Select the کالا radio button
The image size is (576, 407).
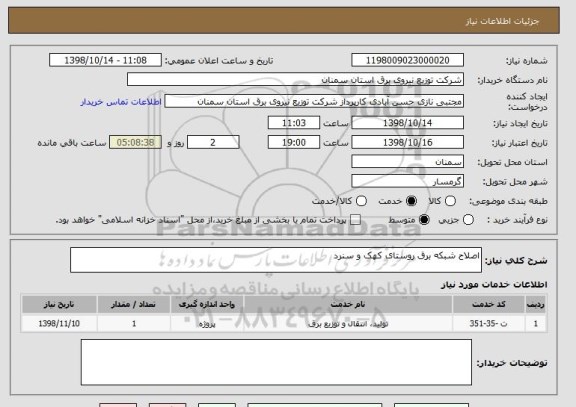point(450,201)
